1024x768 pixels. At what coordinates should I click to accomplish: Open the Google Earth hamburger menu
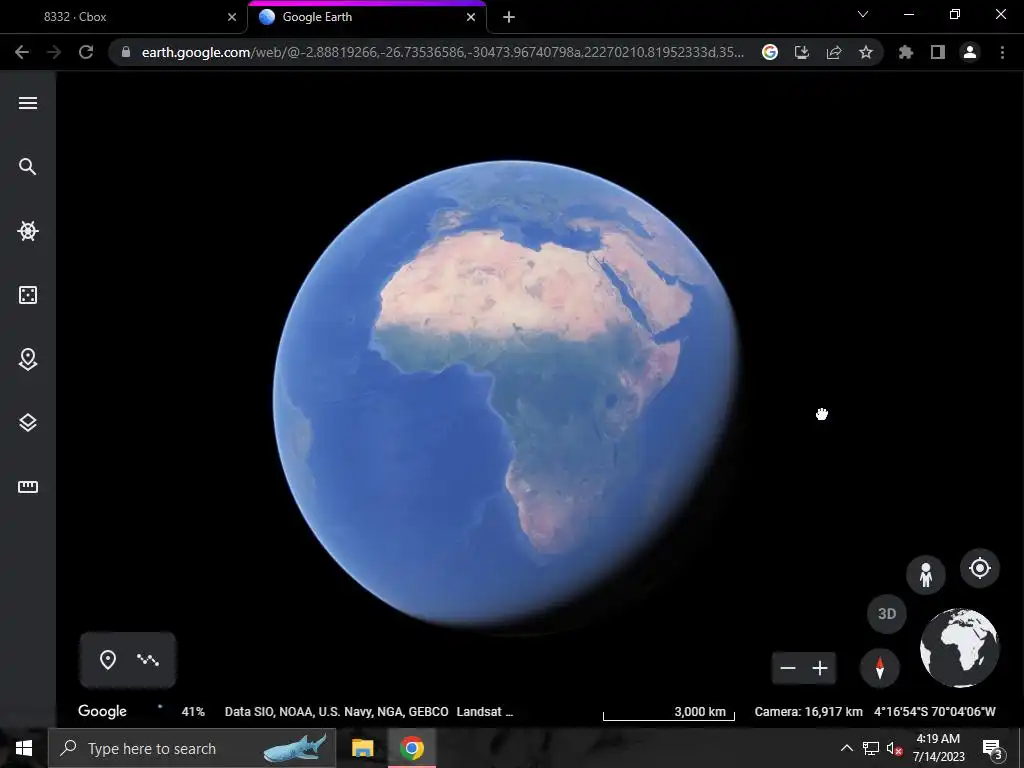pyautogui.click(x=27, y=103)
